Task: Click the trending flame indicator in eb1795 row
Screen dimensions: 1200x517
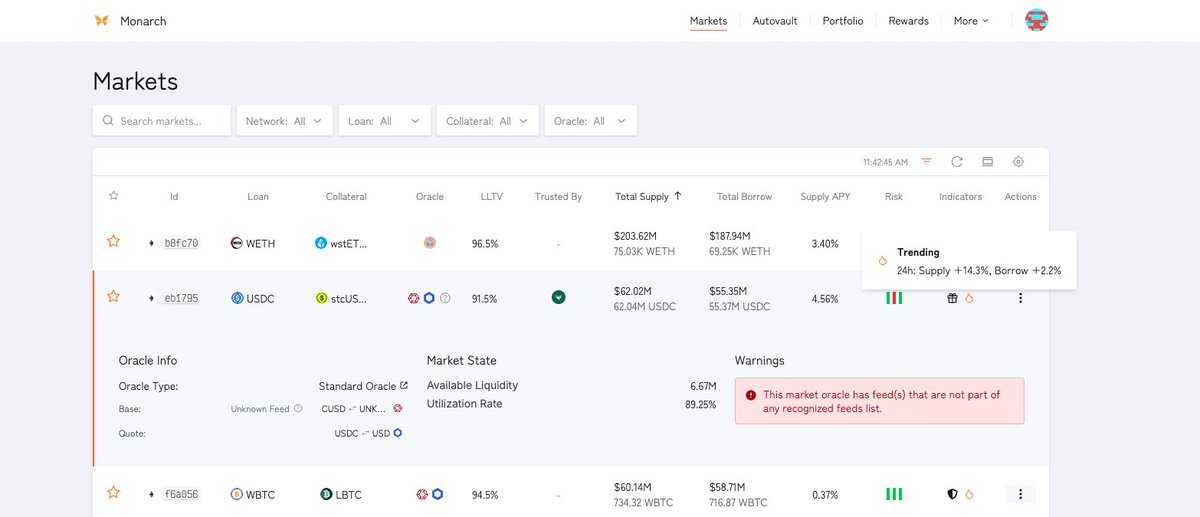Action: point(969,298)
